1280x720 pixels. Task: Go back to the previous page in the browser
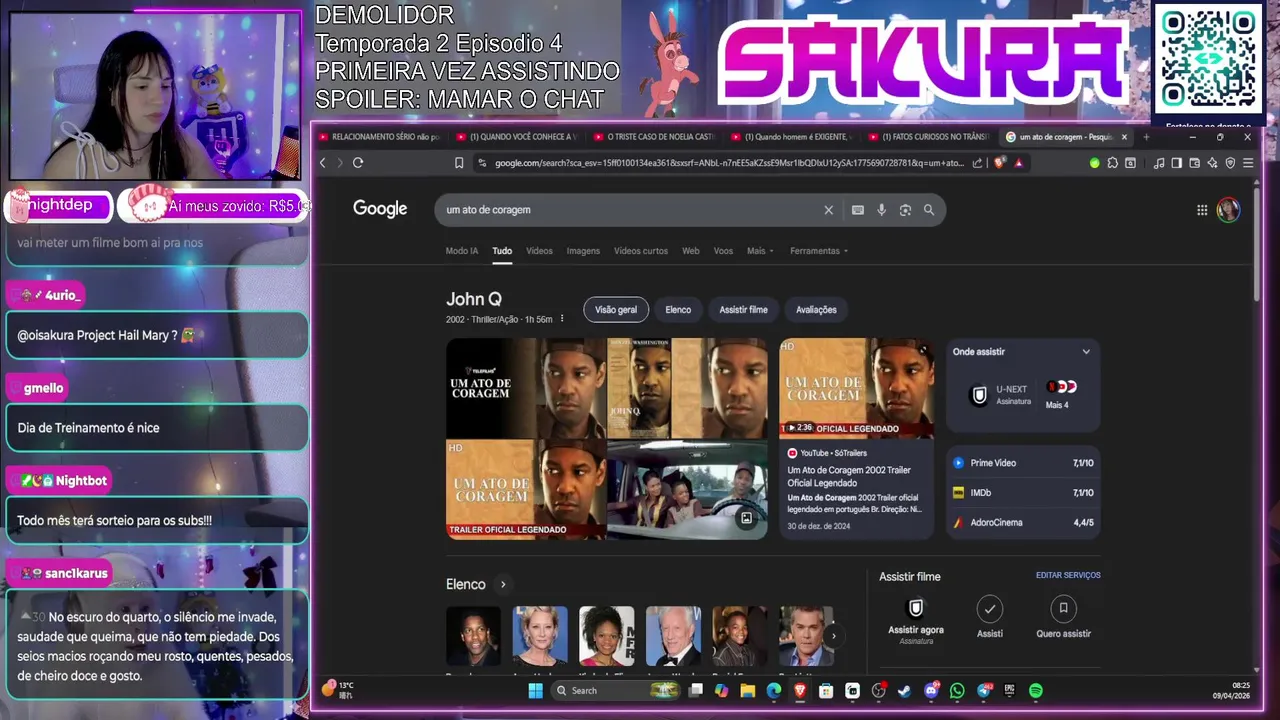tap(322, 163)
